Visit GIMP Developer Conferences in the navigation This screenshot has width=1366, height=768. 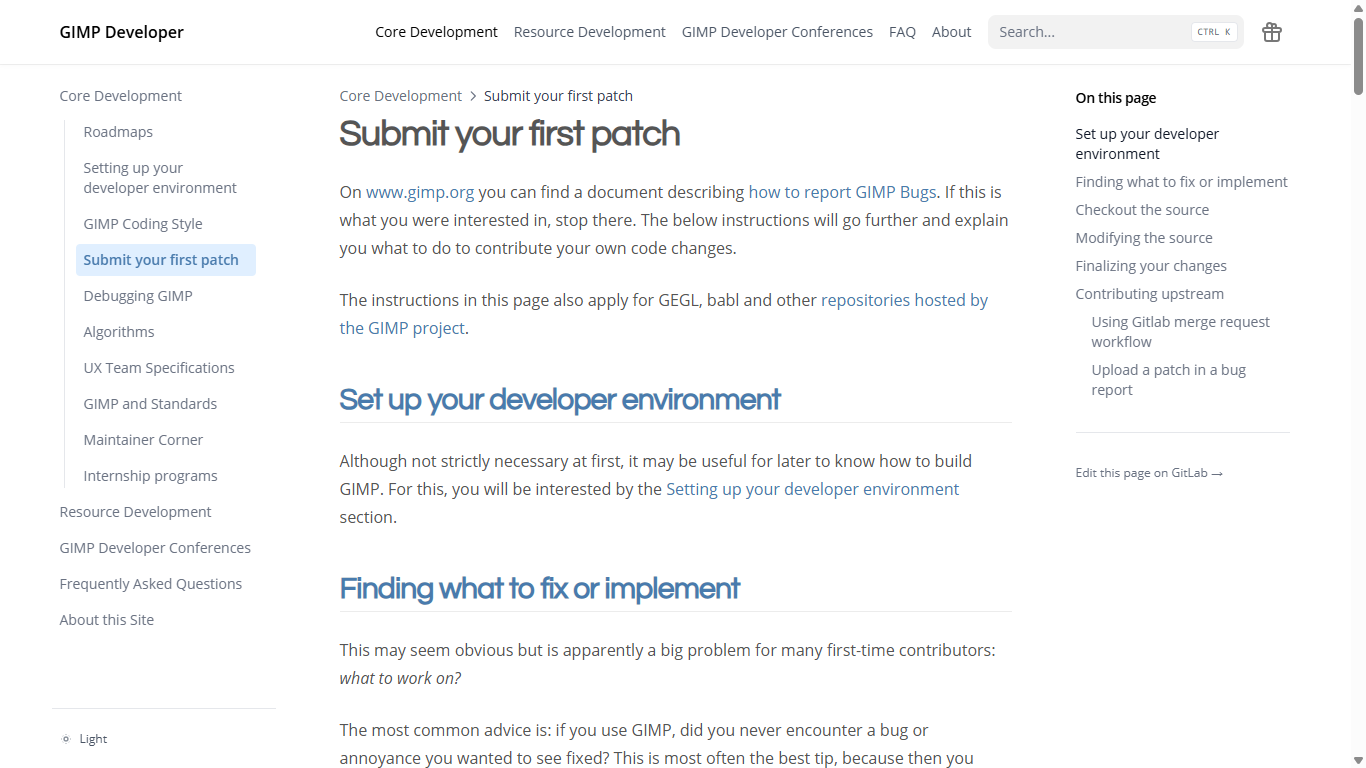click(x=777, y=32)
